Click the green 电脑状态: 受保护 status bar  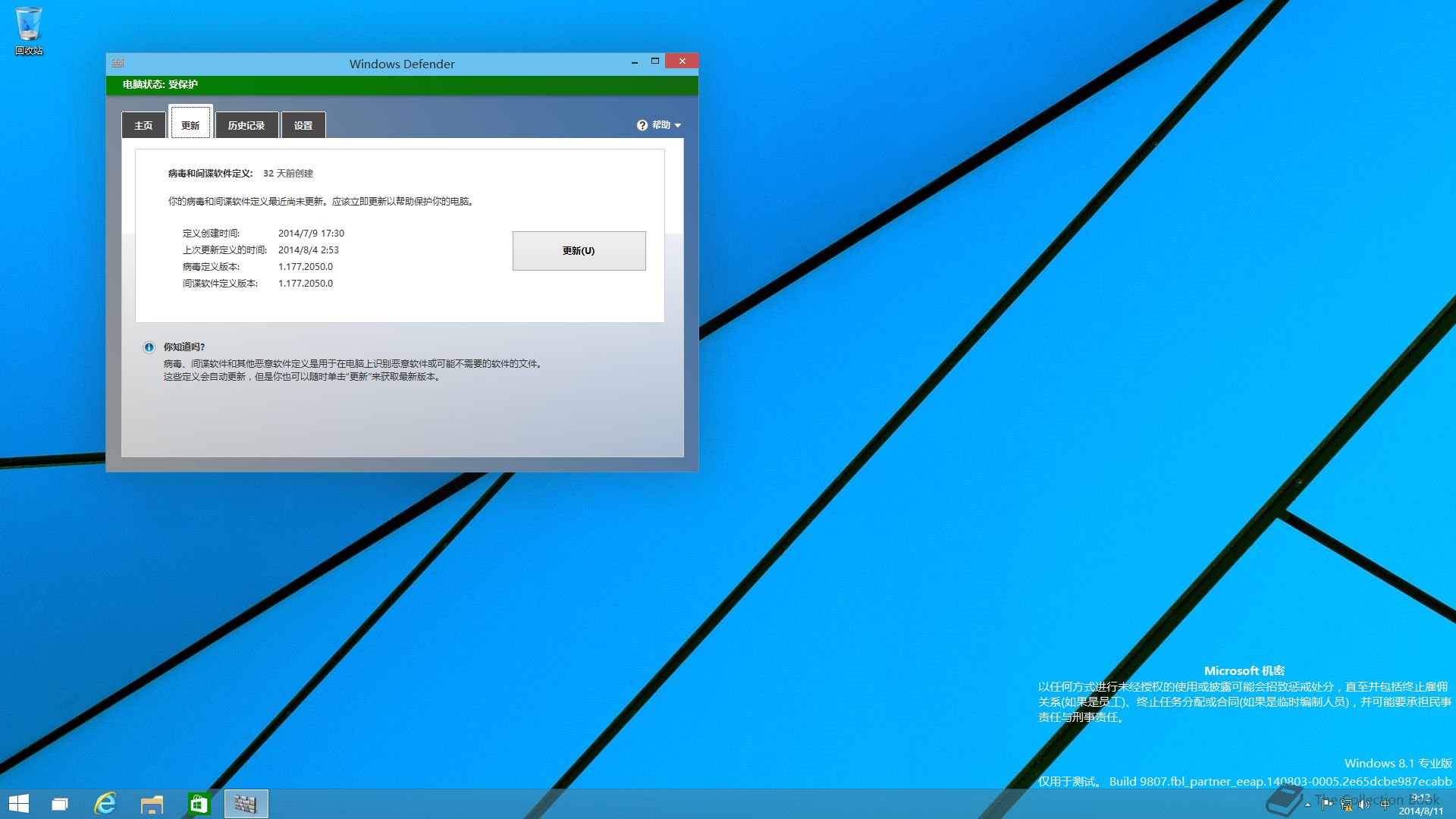pyautogui.click(x=402, y=85)
